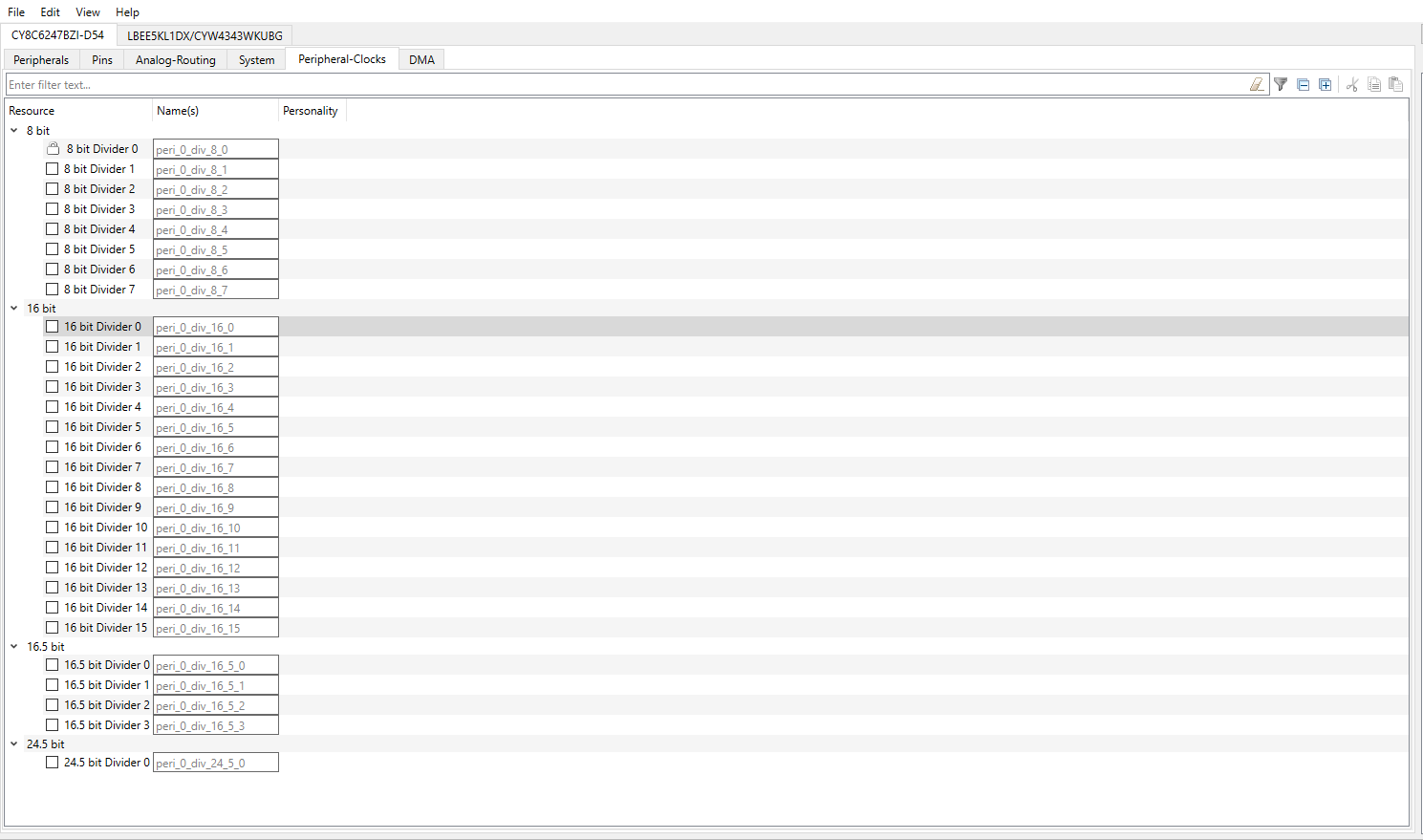Select the 8 bit Divider 5 row label
1423x840 pixels.
(99, 248)
